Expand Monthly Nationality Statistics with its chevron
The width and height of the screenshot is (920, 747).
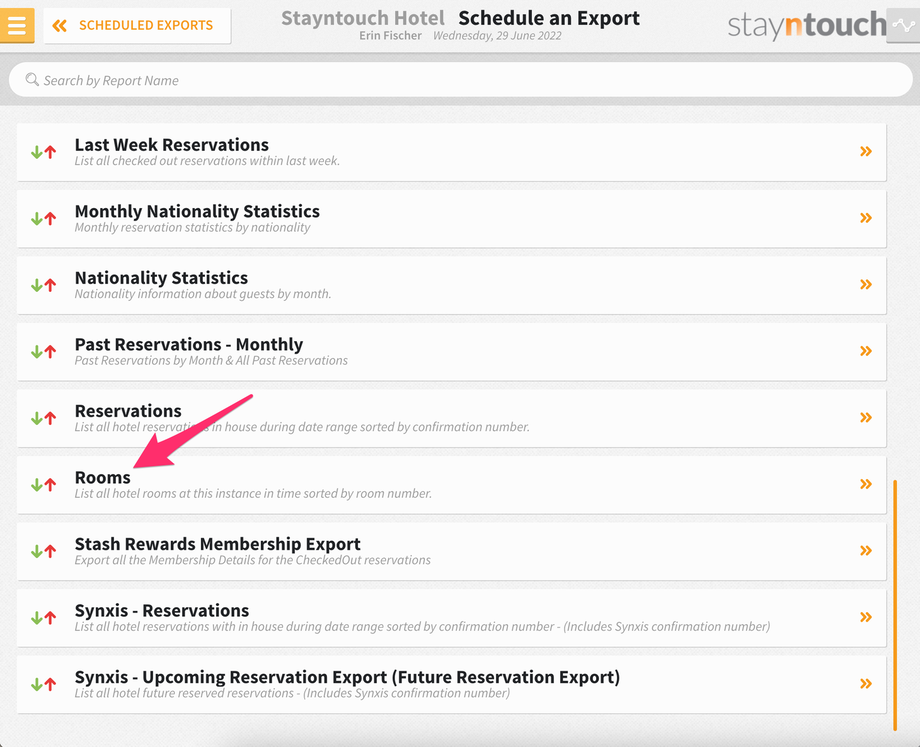coord(865,218)
